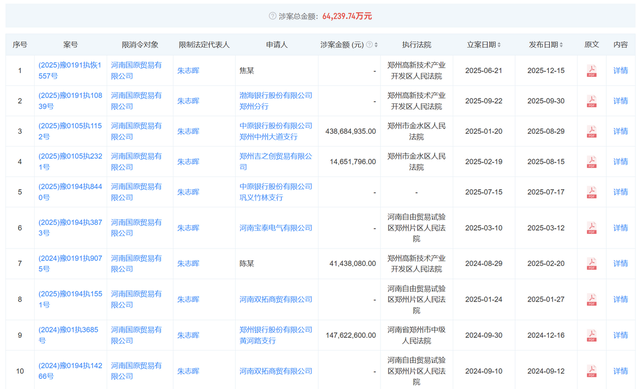The height and width of the screenshot is (389, 640).
Task: Open PDF original for row 8
Action: point(591,300)
